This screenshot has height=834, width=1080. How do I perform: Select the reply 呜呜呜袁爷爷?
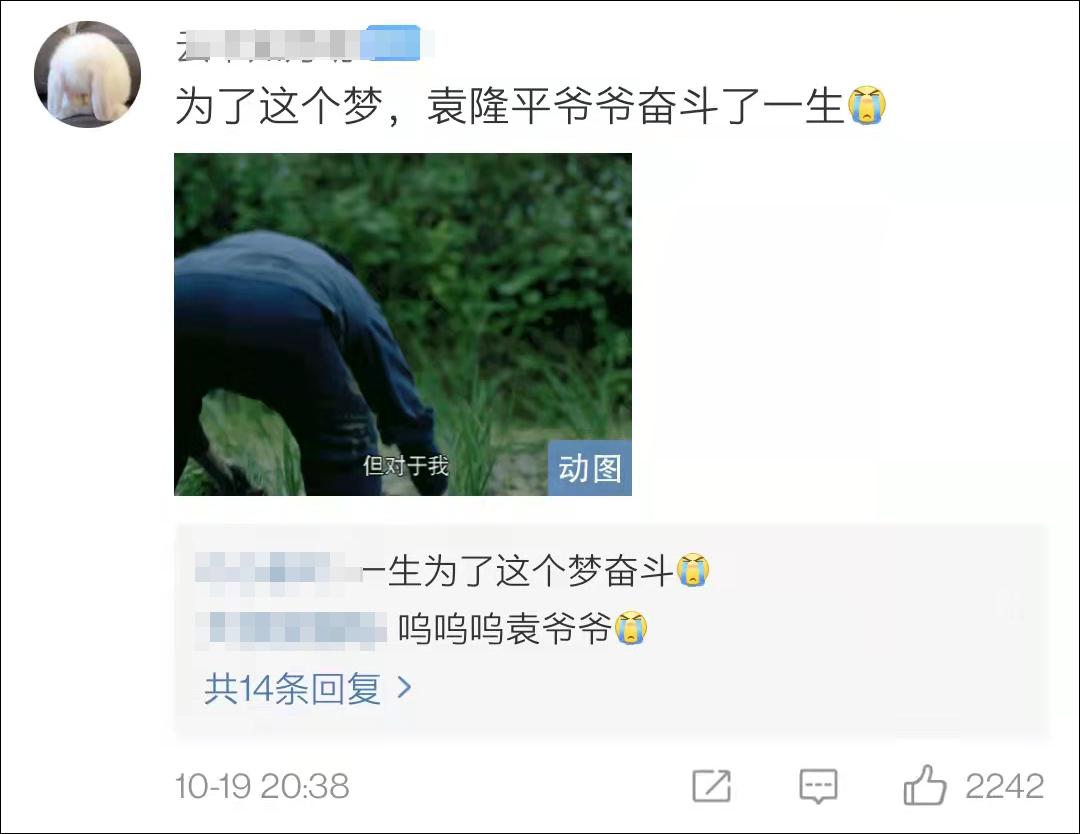point(505,629)
